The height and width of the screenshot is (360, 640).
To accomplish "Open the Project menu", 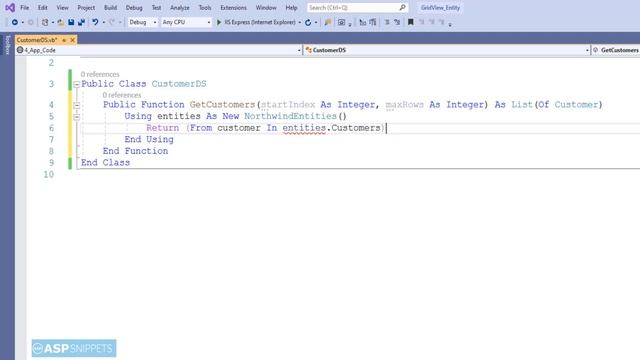I will point(86,8).
